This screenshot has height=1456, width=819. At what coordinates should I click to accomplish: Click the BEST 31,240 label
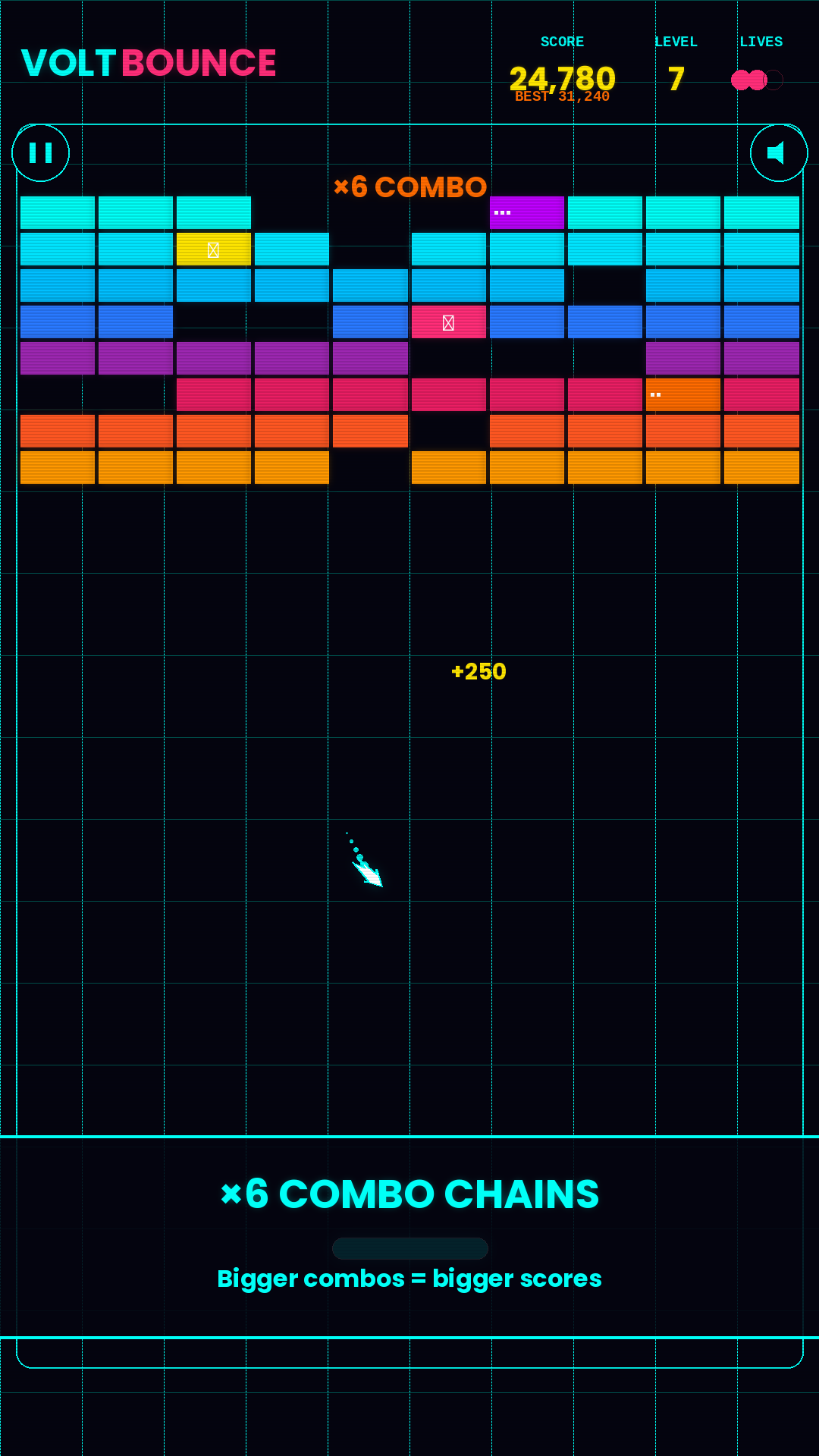(x=562, y=97)
